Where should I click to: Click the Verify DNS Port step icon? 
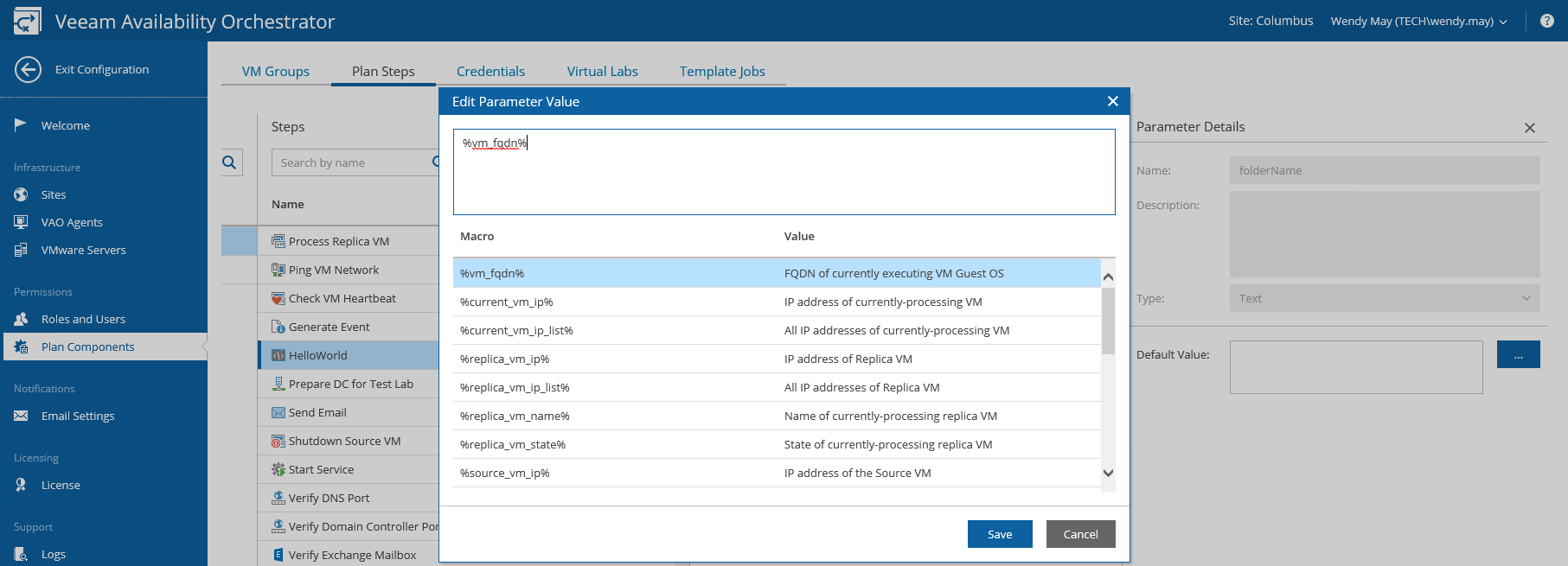[x=278, y=498]
